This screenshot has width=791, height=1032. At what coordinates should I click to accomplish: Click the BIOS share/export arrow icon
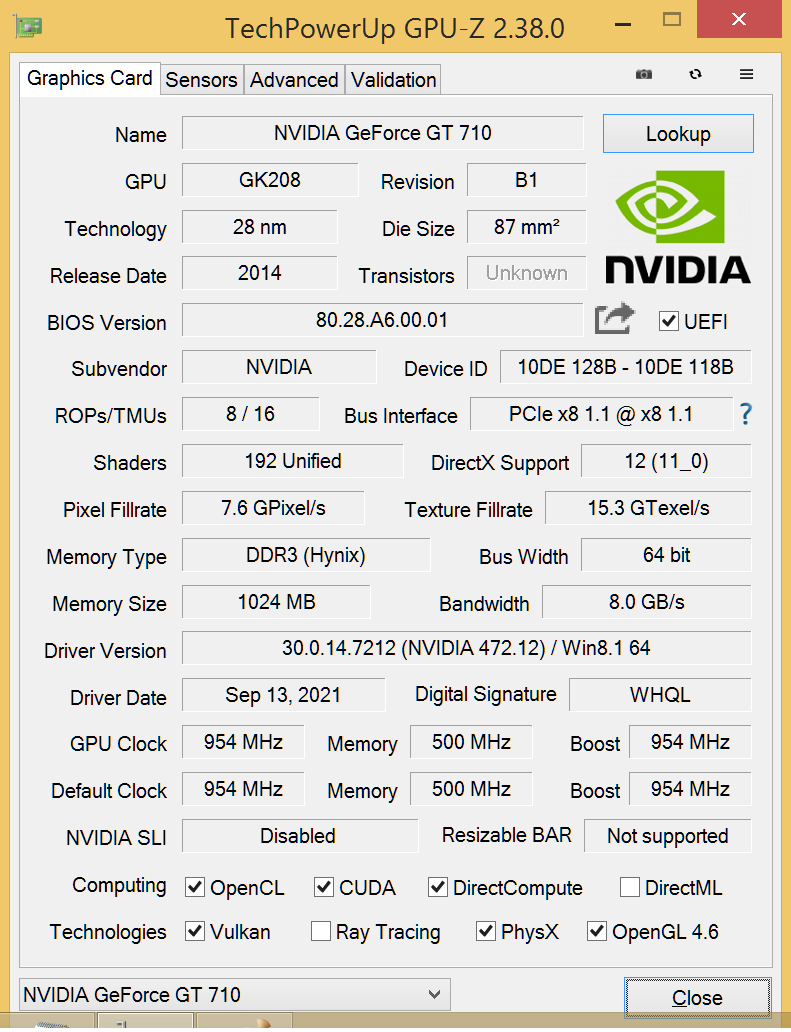point(614,319)
